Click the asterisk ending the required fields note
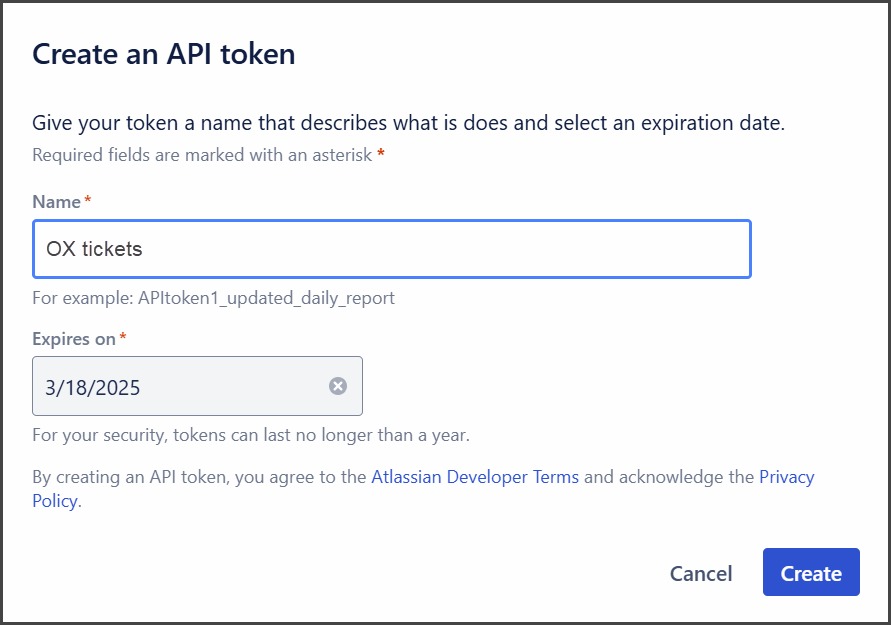The image size is (891, 625). click(381, 154)
